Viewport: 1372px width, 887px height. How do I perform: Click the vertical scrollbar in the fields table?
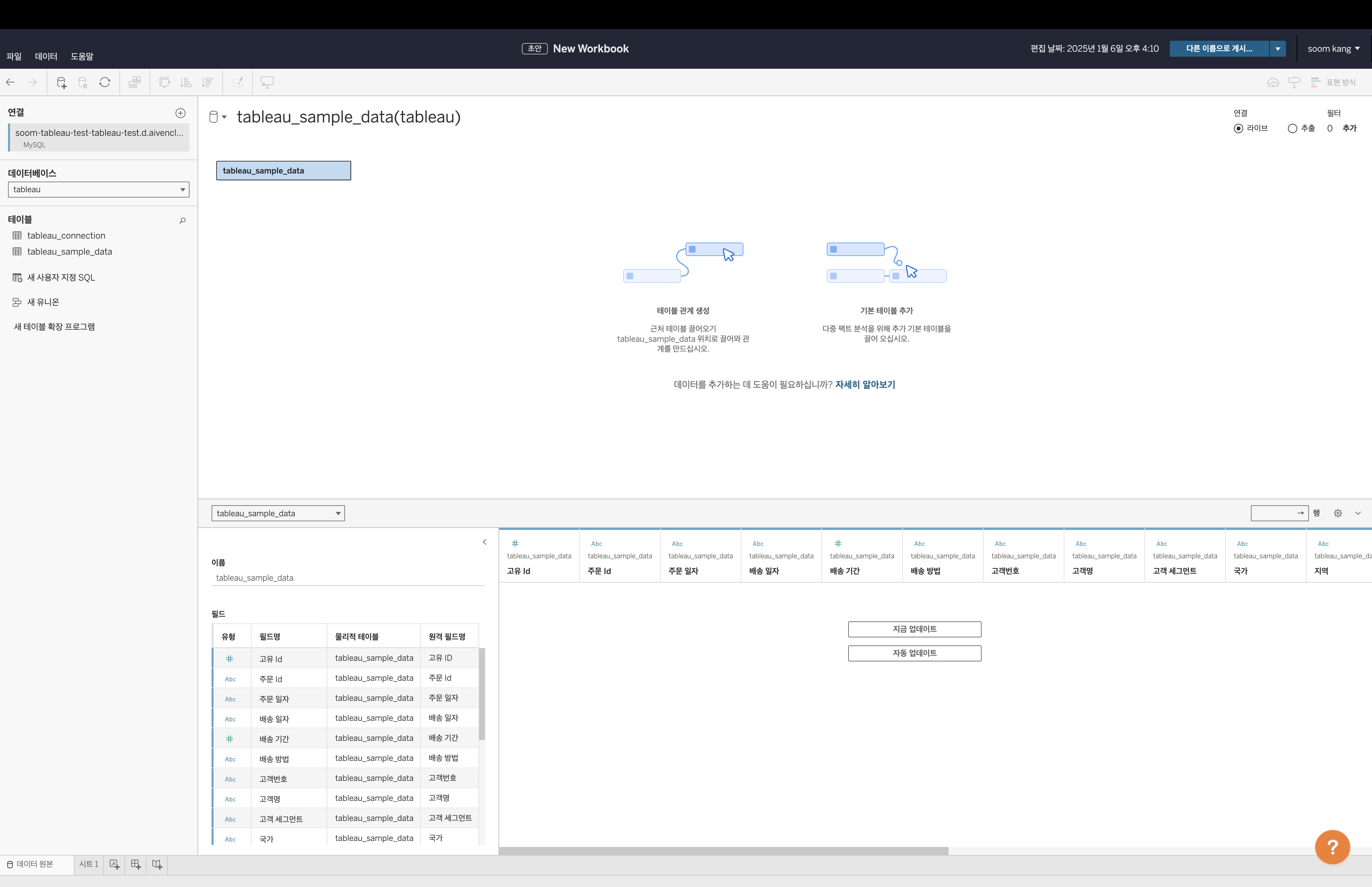pos(482,694)
